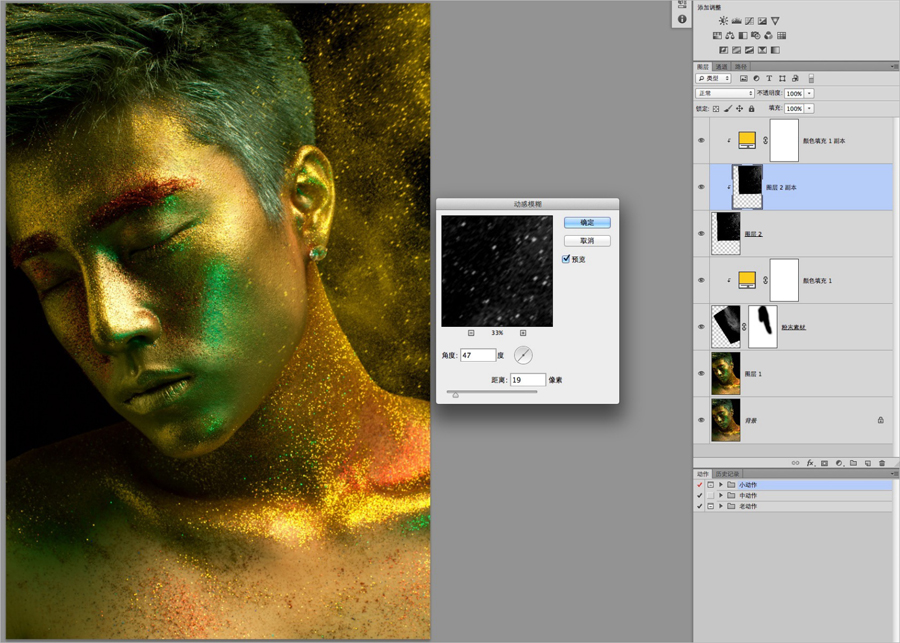900x643 pixels.
Task: Select the Actions tab
Action: tap(703, 474)
